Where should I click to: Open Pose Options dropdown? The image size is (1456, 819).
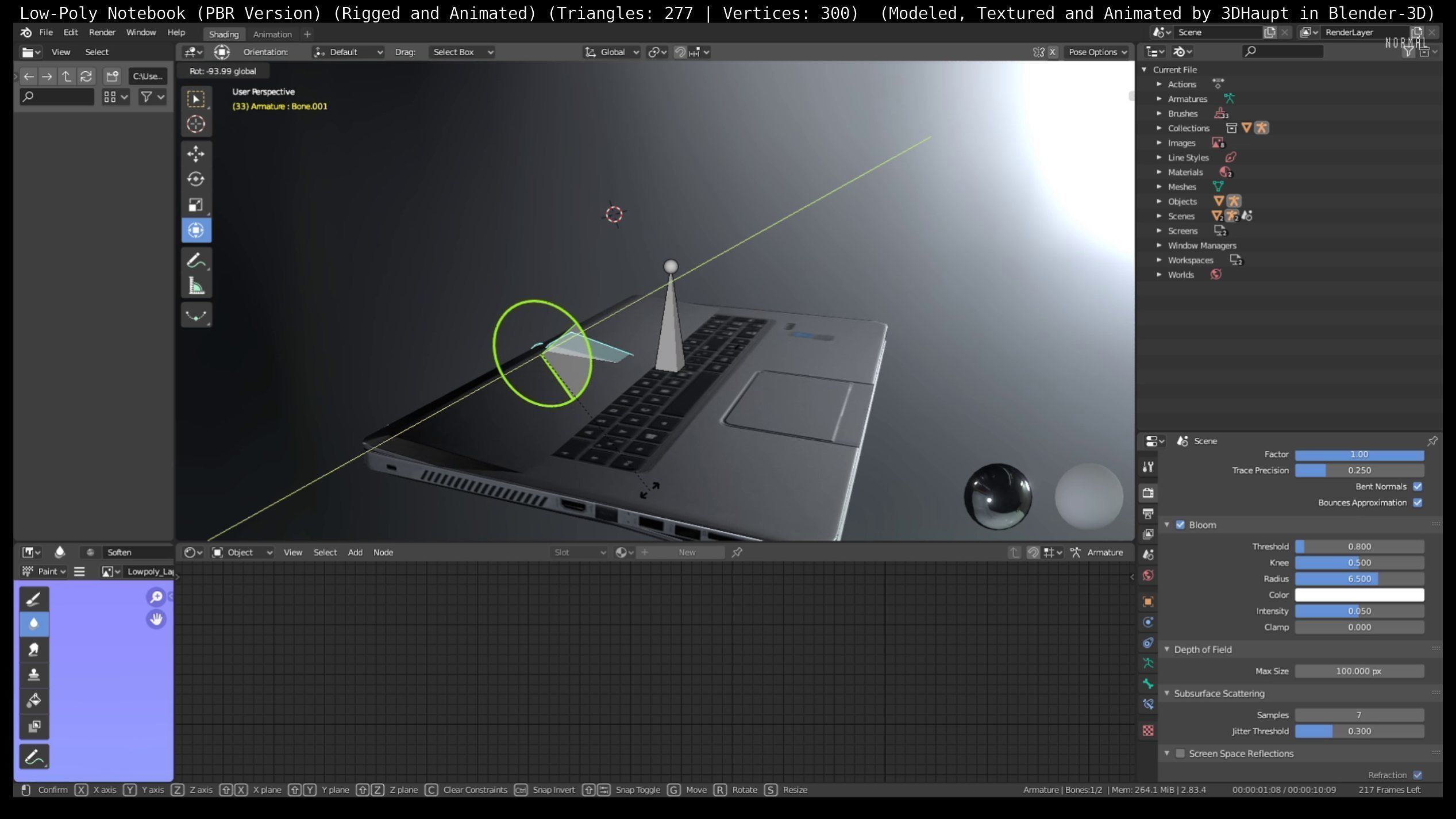click(1097, 52)
